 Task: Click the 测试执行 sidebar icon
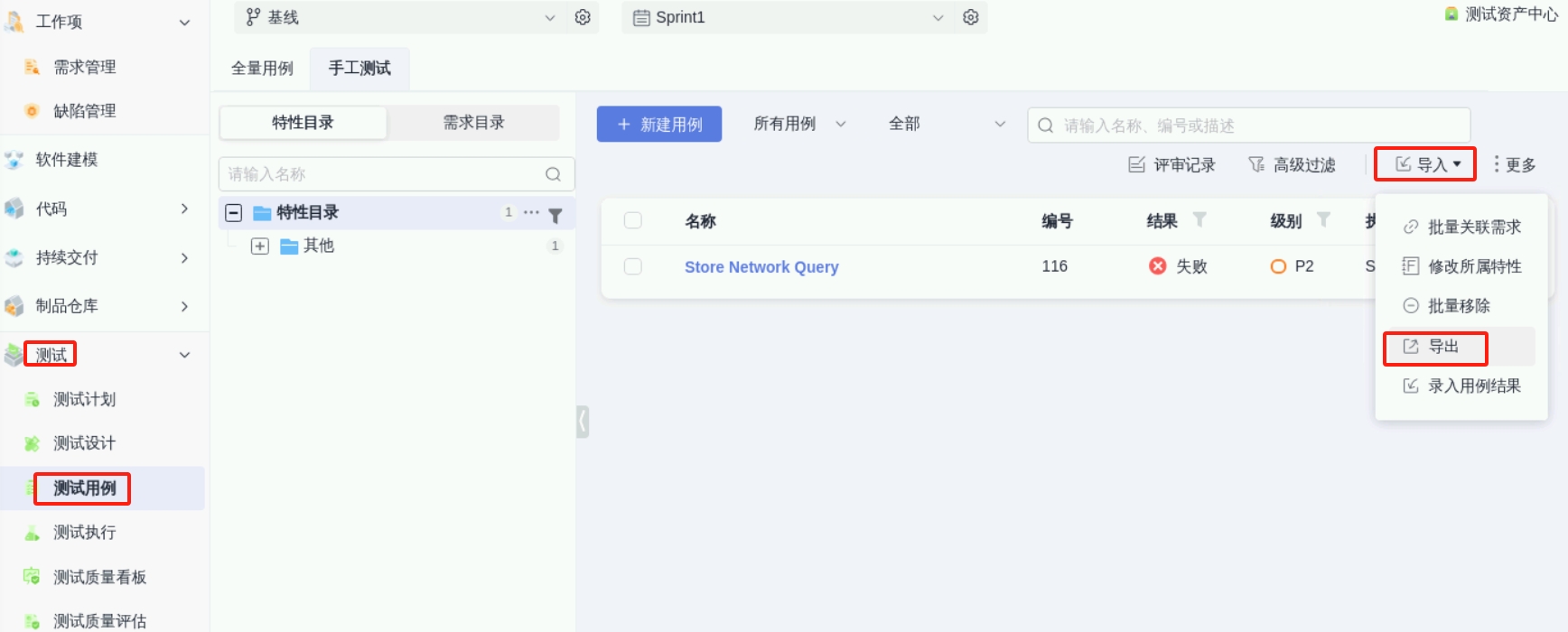(32, 533)
